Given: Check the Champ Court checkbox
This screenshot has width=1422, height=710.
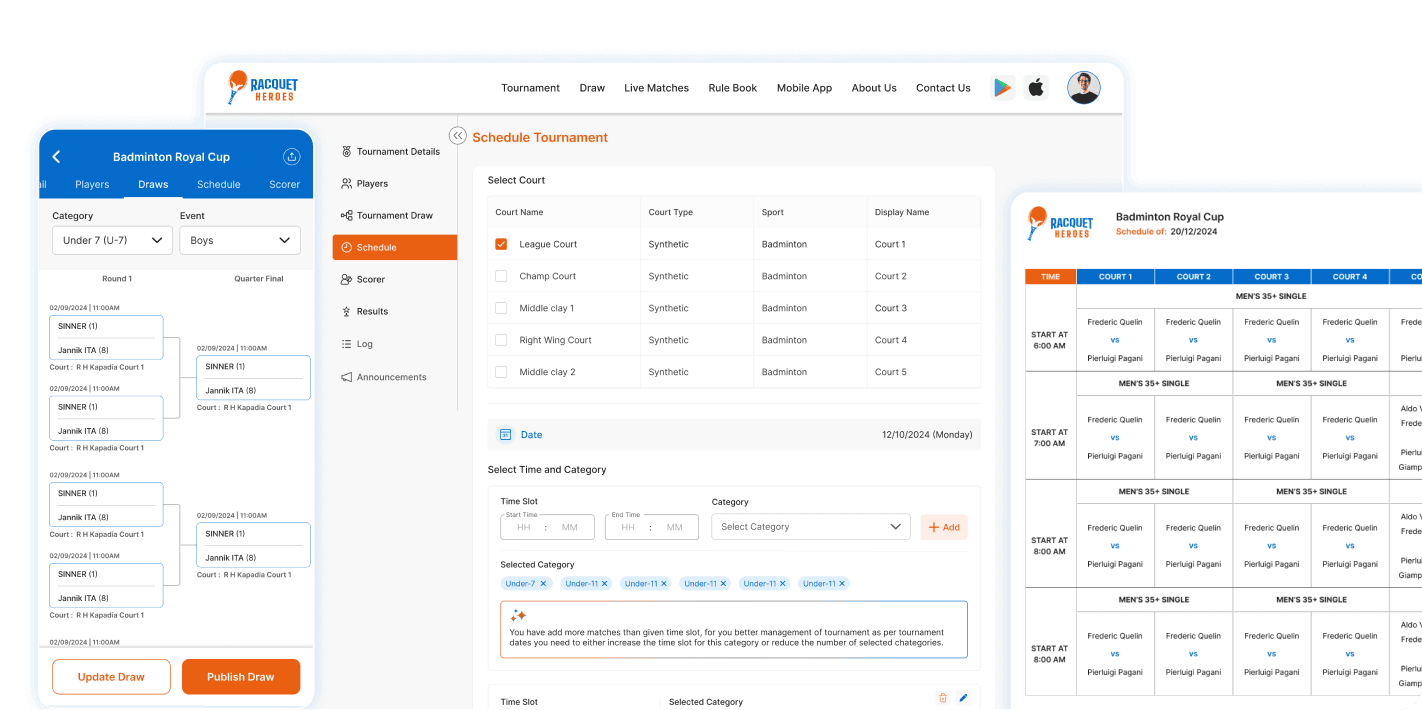Looking at the screenshot, I should (x=502, y=276).
